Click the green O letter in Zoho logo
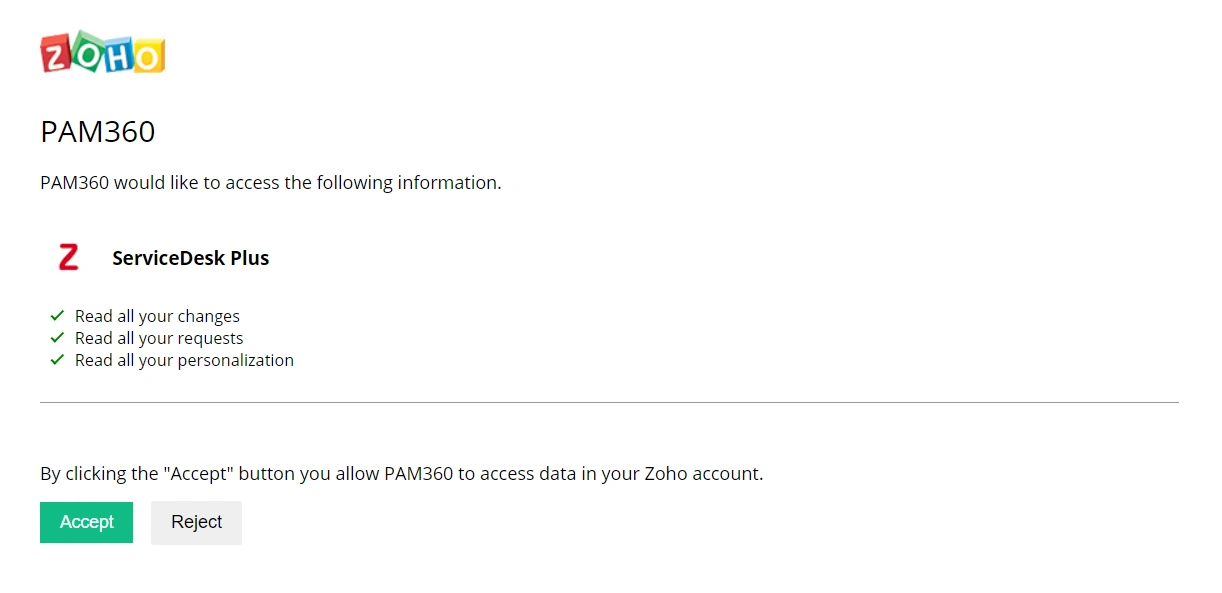The width and height of the screenshot is (1222, 593). pyautogui.click(x=87, y=54)
